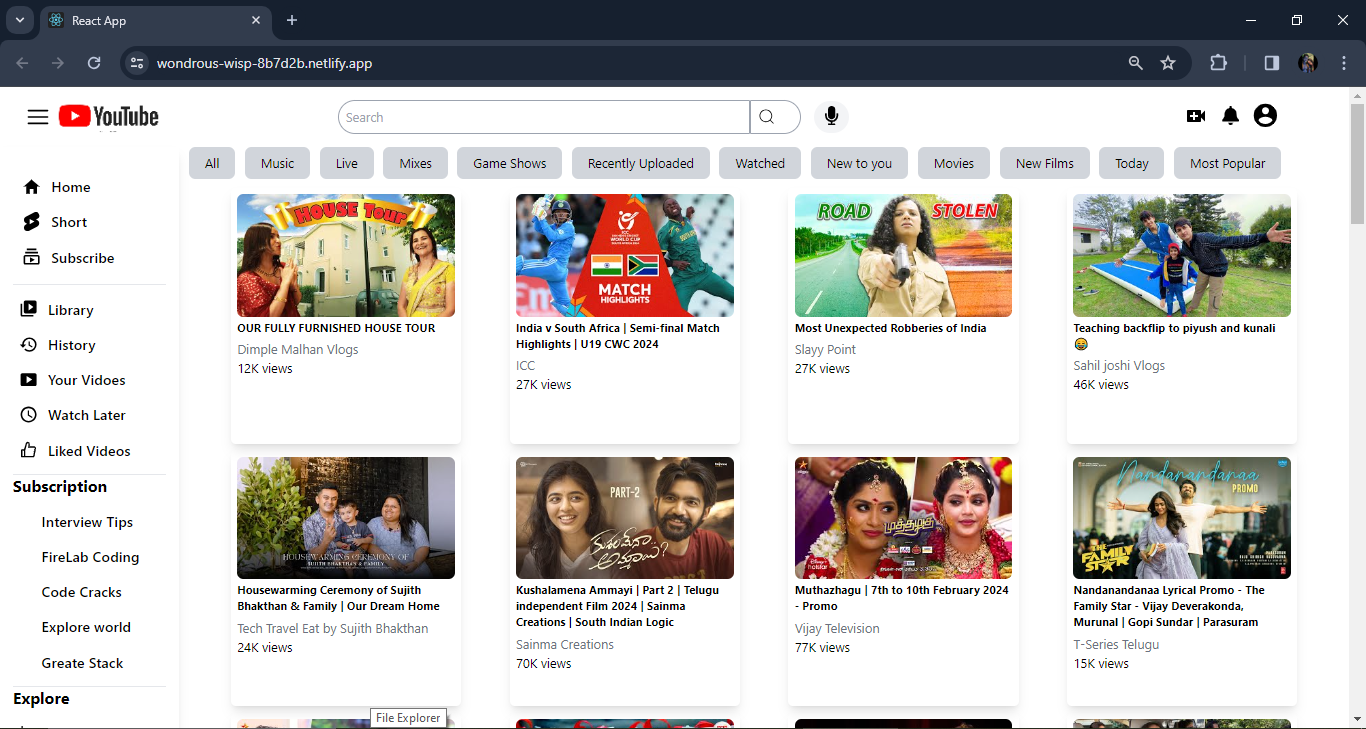This screenshot has width=1366, height=729.
Task: Click the Vijay Television channel name
Action: 837,629
